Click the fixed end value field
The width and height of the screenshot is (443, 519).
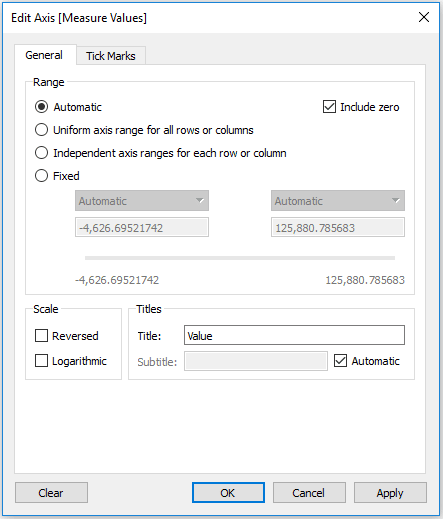click(338, 227)
